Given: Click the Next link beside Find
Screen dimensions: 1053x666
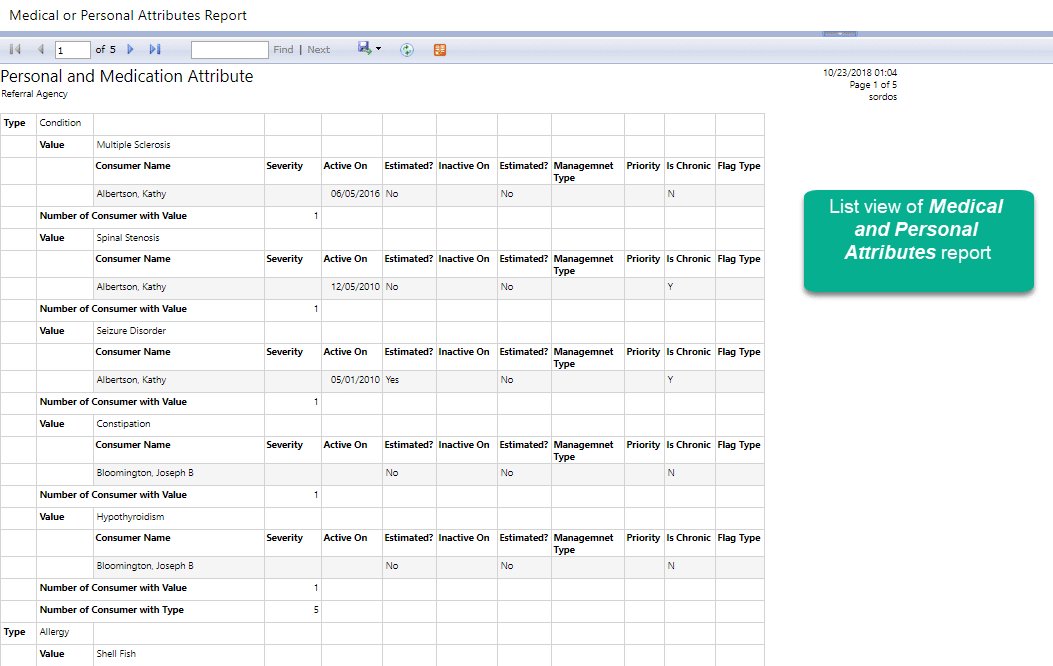Looking at the screenshot, I should (318, 48).
